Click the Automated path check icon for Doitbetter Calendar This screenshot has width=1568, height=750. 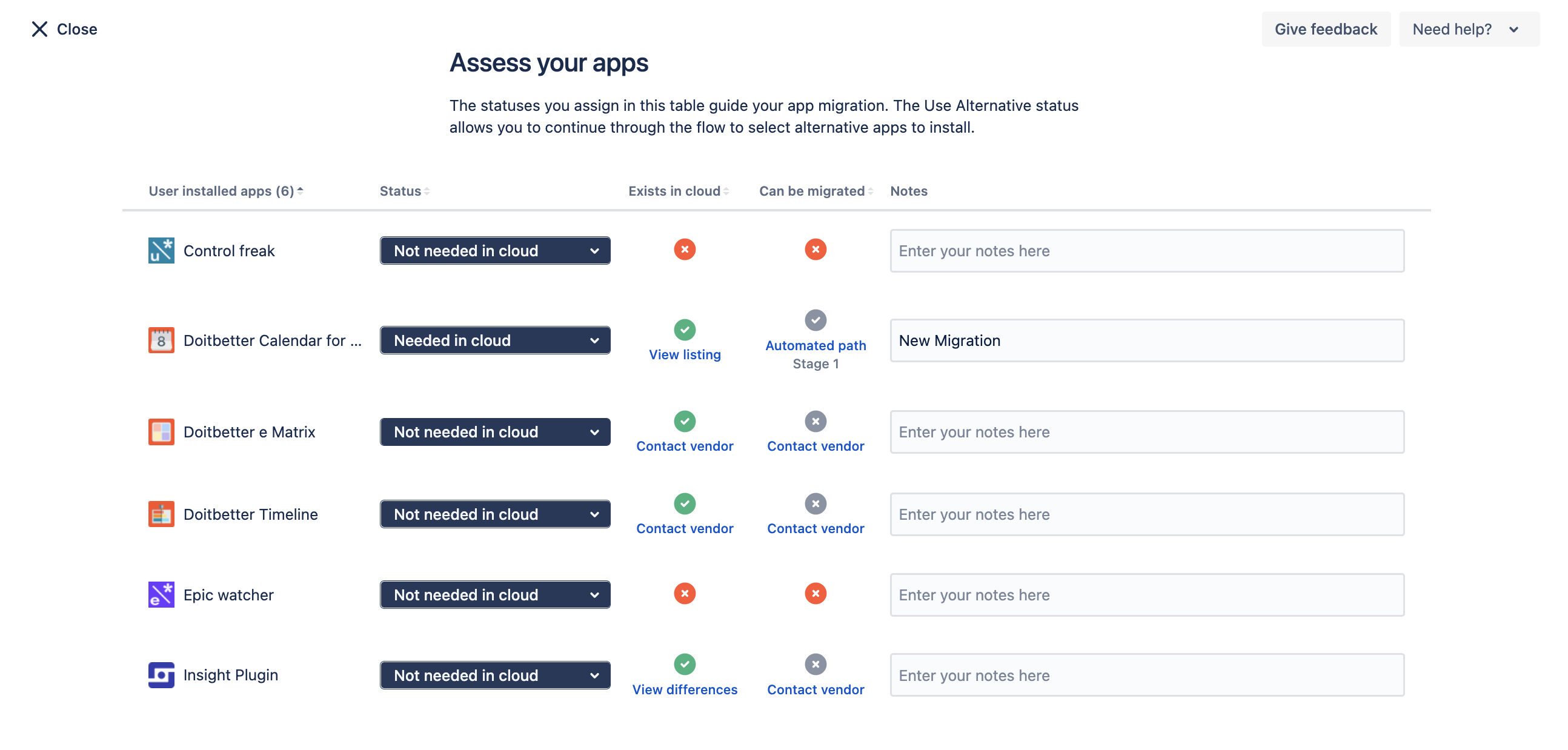tap(815, 320)
